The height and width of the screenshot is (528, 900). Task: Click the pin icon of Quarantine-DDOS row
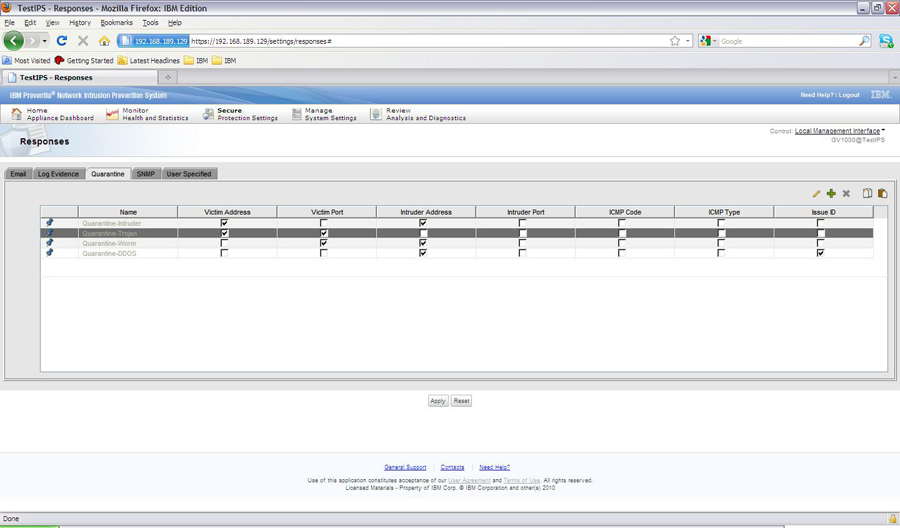coord(50,253)
